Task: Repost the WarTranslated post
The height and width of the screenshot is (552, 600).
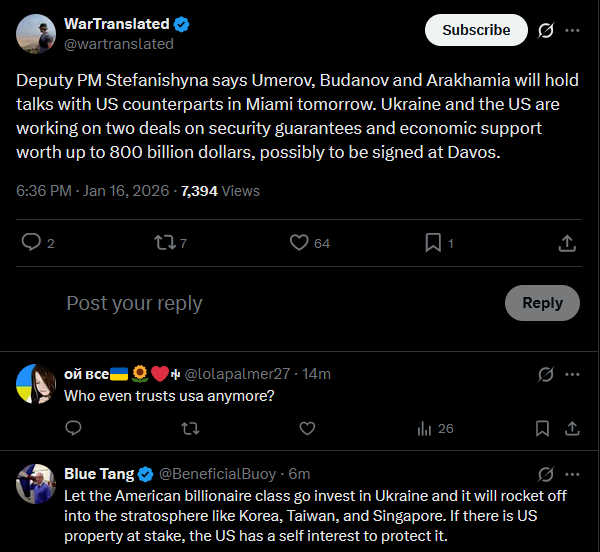Action: click(x=165, y=242)
